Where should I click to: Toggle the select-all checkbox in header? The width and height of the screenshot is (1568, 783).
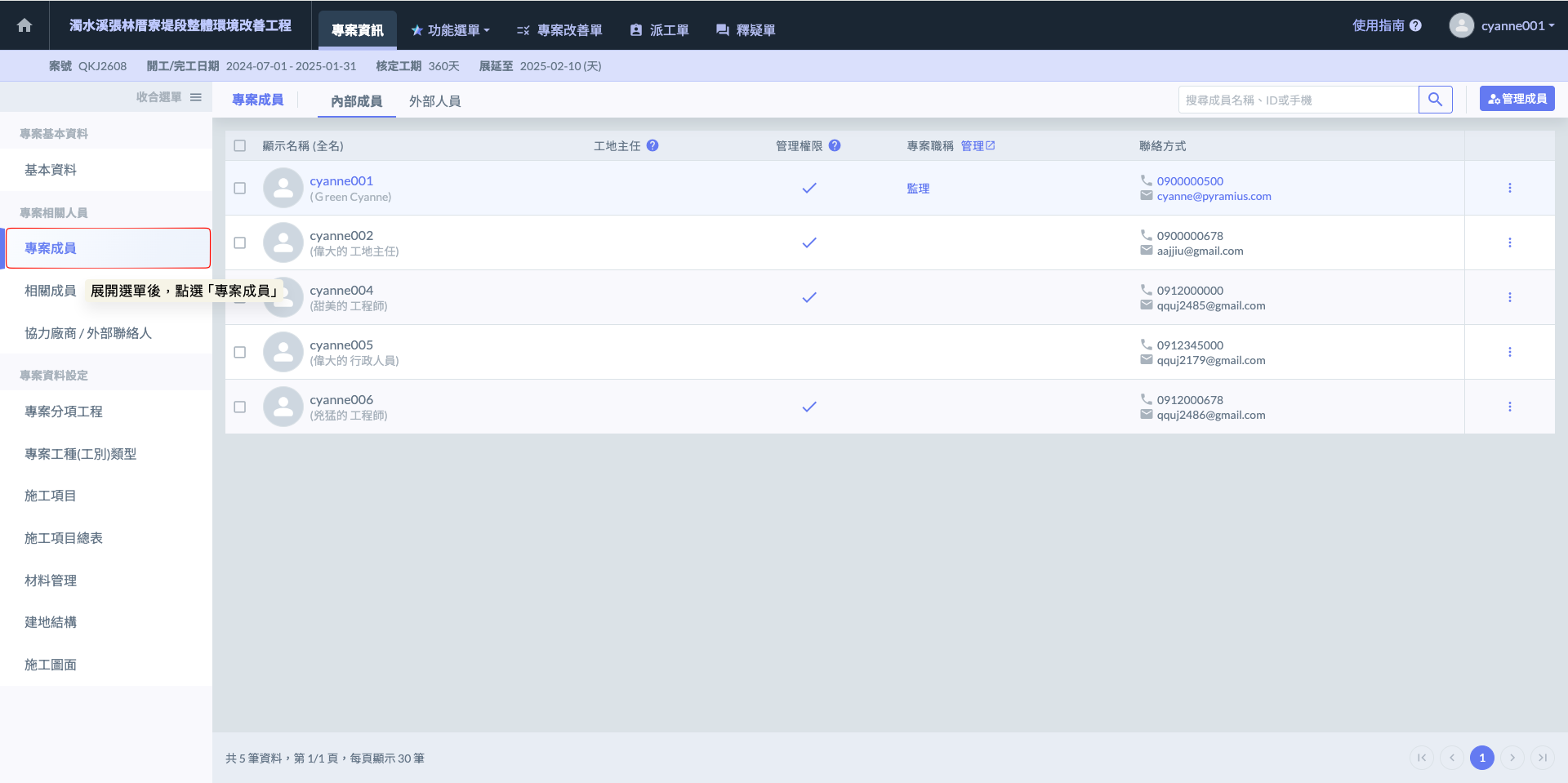240,146
